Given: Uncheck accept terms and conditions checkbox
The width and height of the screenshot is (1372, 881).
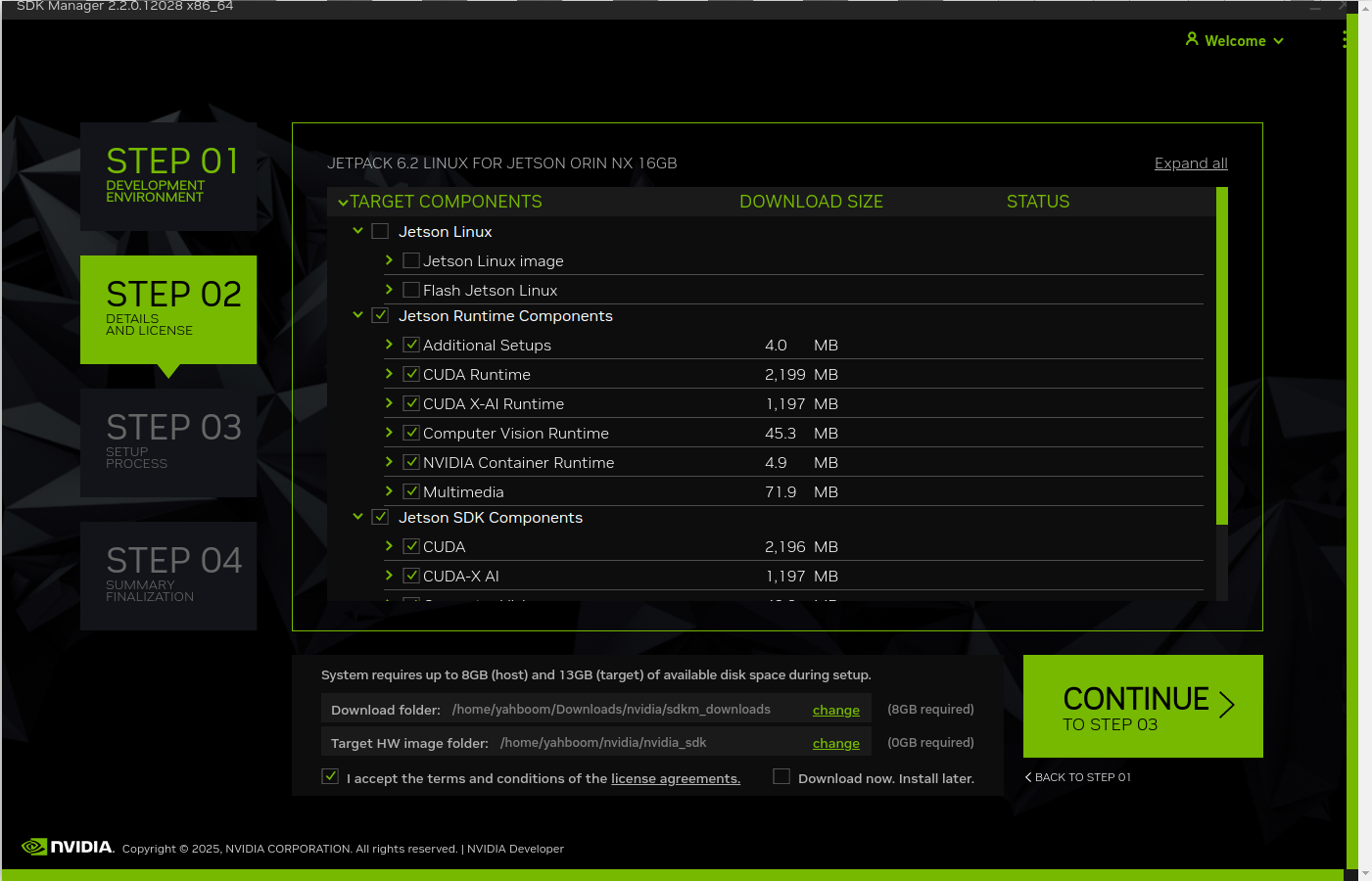Looking at the screenshot, I should [x=331, y=777].
